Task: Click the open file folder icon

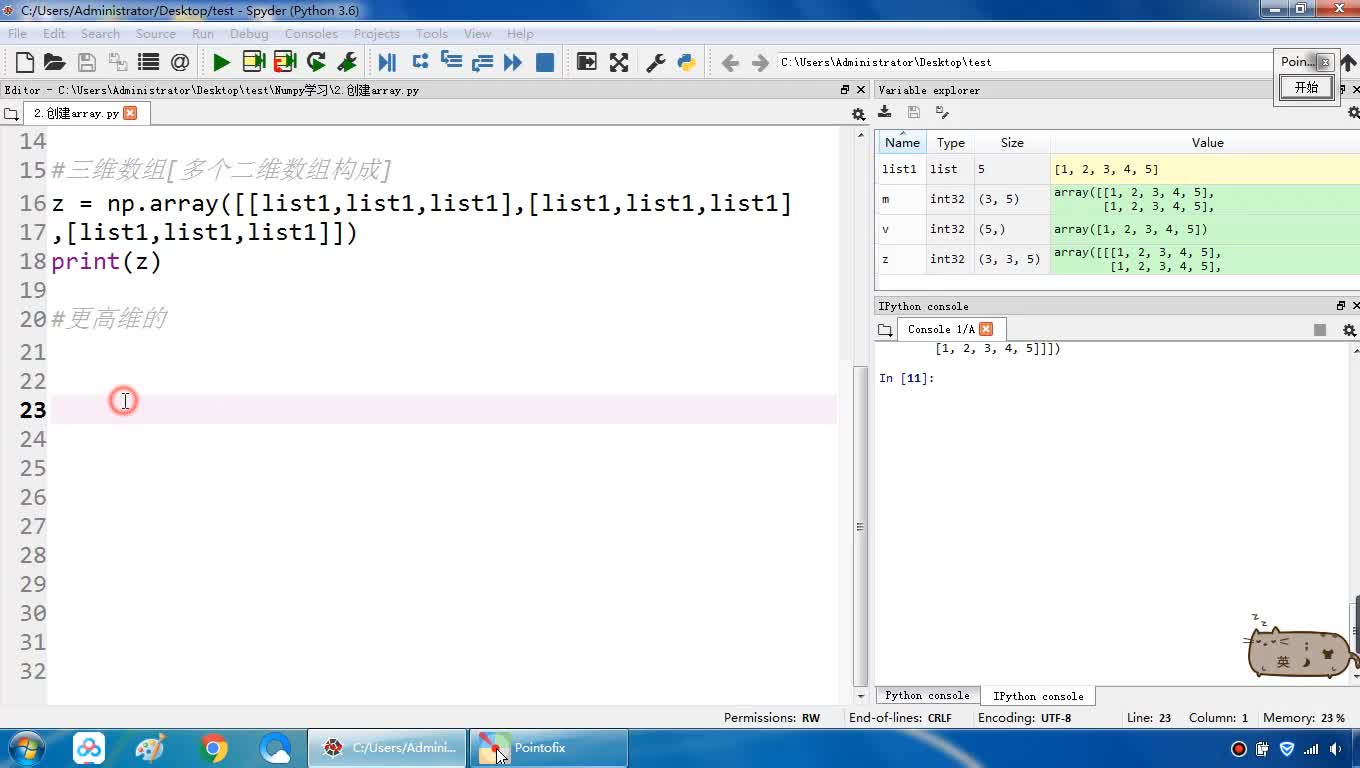Action: pyautogui.click(x=55, y=62)
